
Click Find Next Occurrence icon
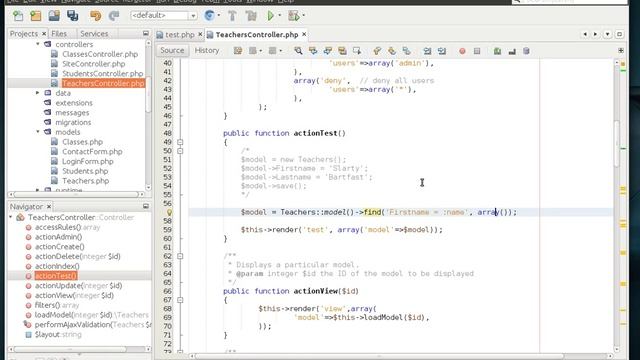(328, 51)
